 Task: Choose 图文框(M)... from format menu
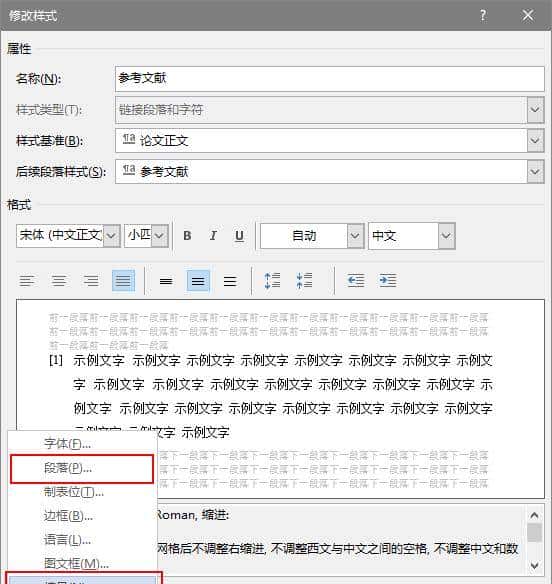(x=82, y=564)
